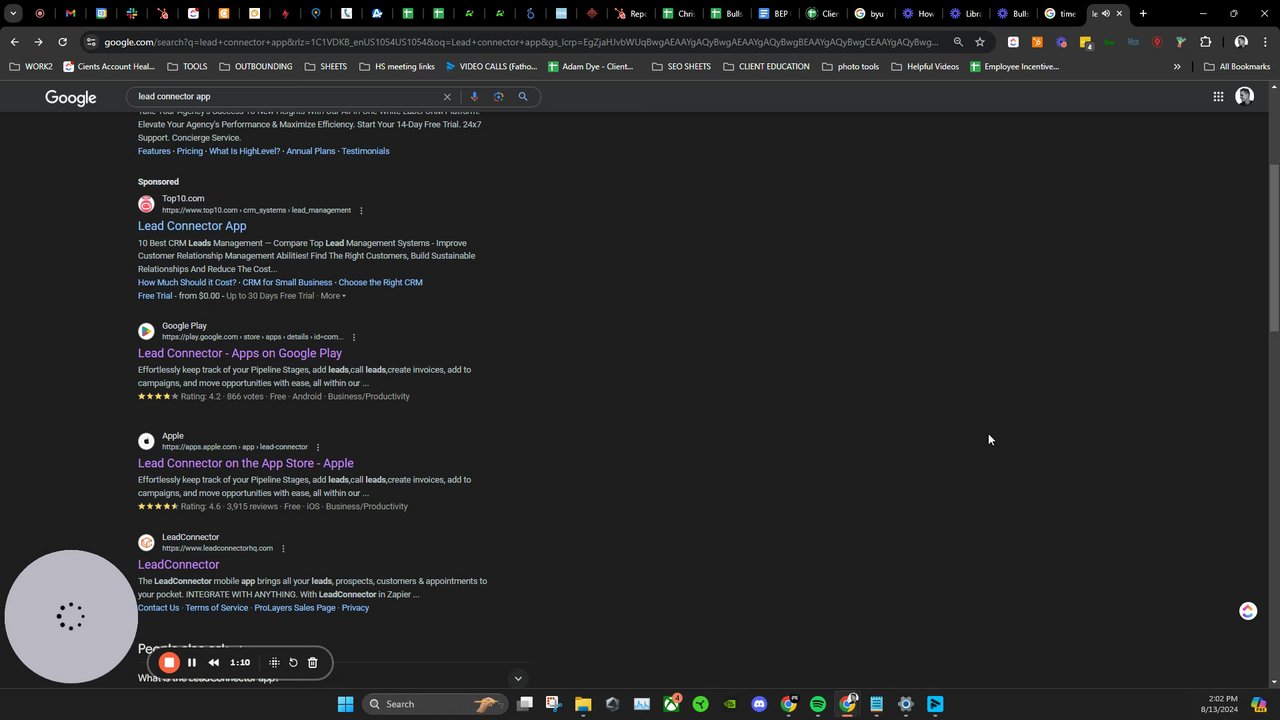Click the page vertical scrollbar thumb
This screenshot has height=720, width=1280.
[x=1274, y=248]
